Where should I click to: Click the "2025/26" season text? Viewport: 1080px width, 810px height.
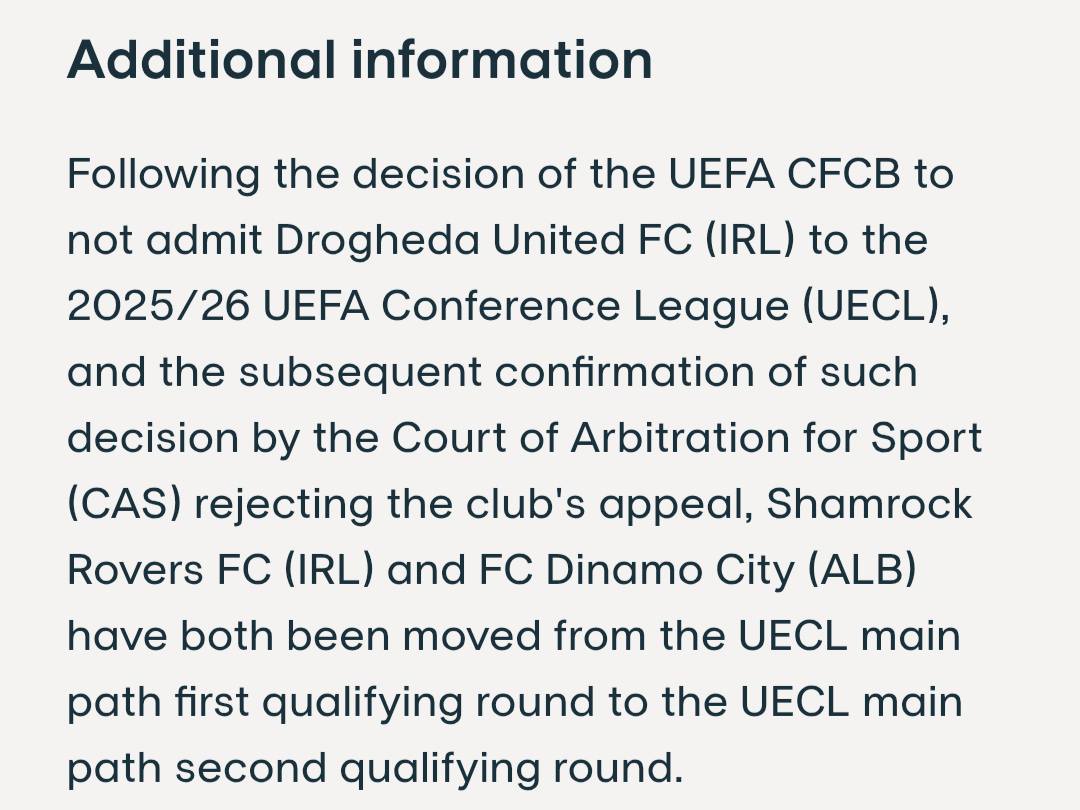[x=158, y=306]
